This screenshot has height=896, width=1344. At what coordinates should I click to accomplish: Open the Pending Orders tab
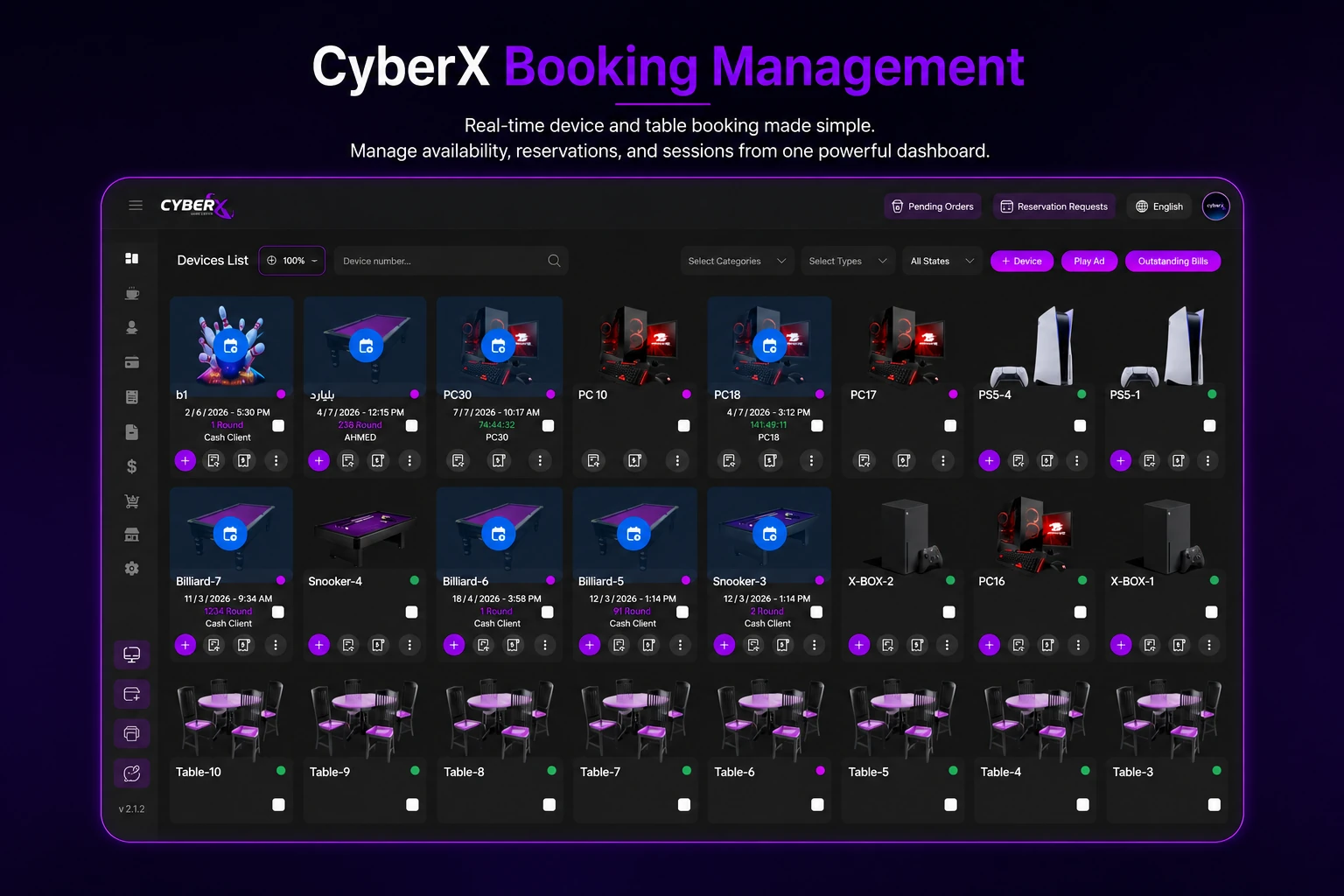[x=933, y=206]
